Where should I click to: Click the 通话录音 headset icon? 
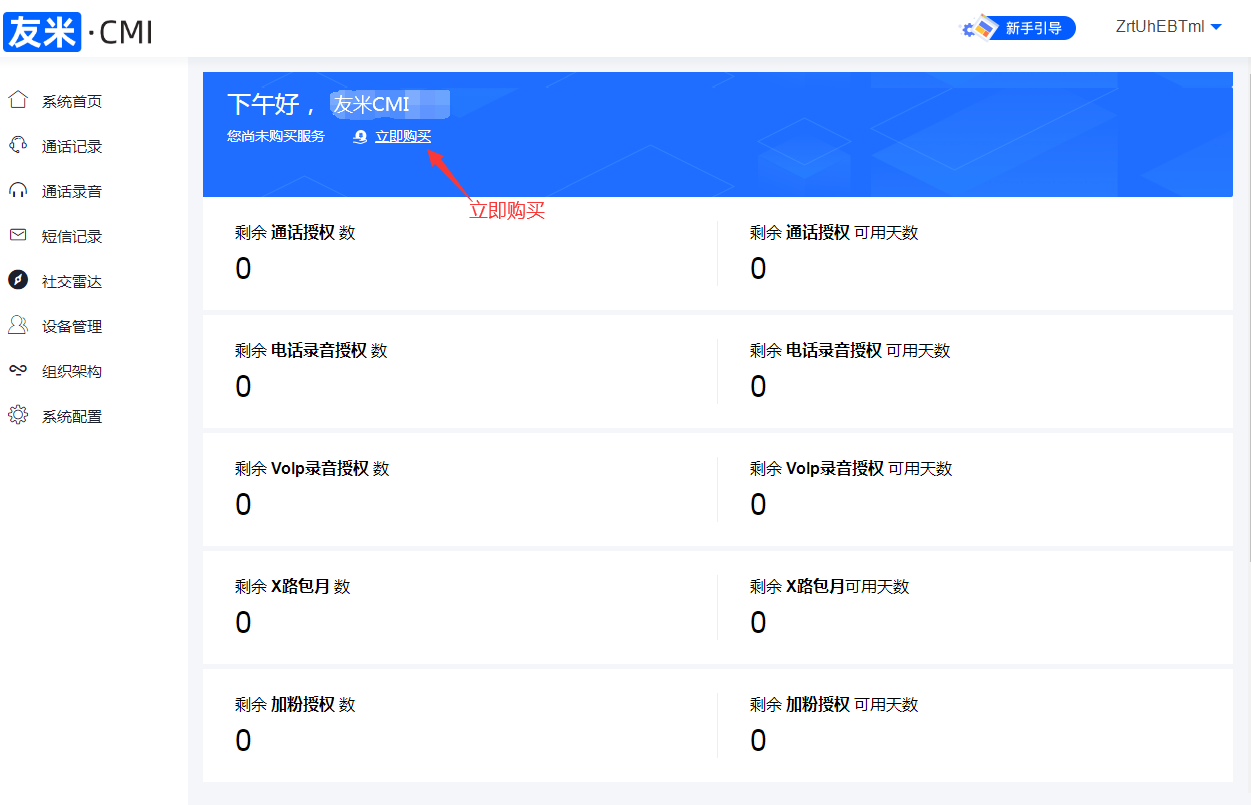pos(17,190)
